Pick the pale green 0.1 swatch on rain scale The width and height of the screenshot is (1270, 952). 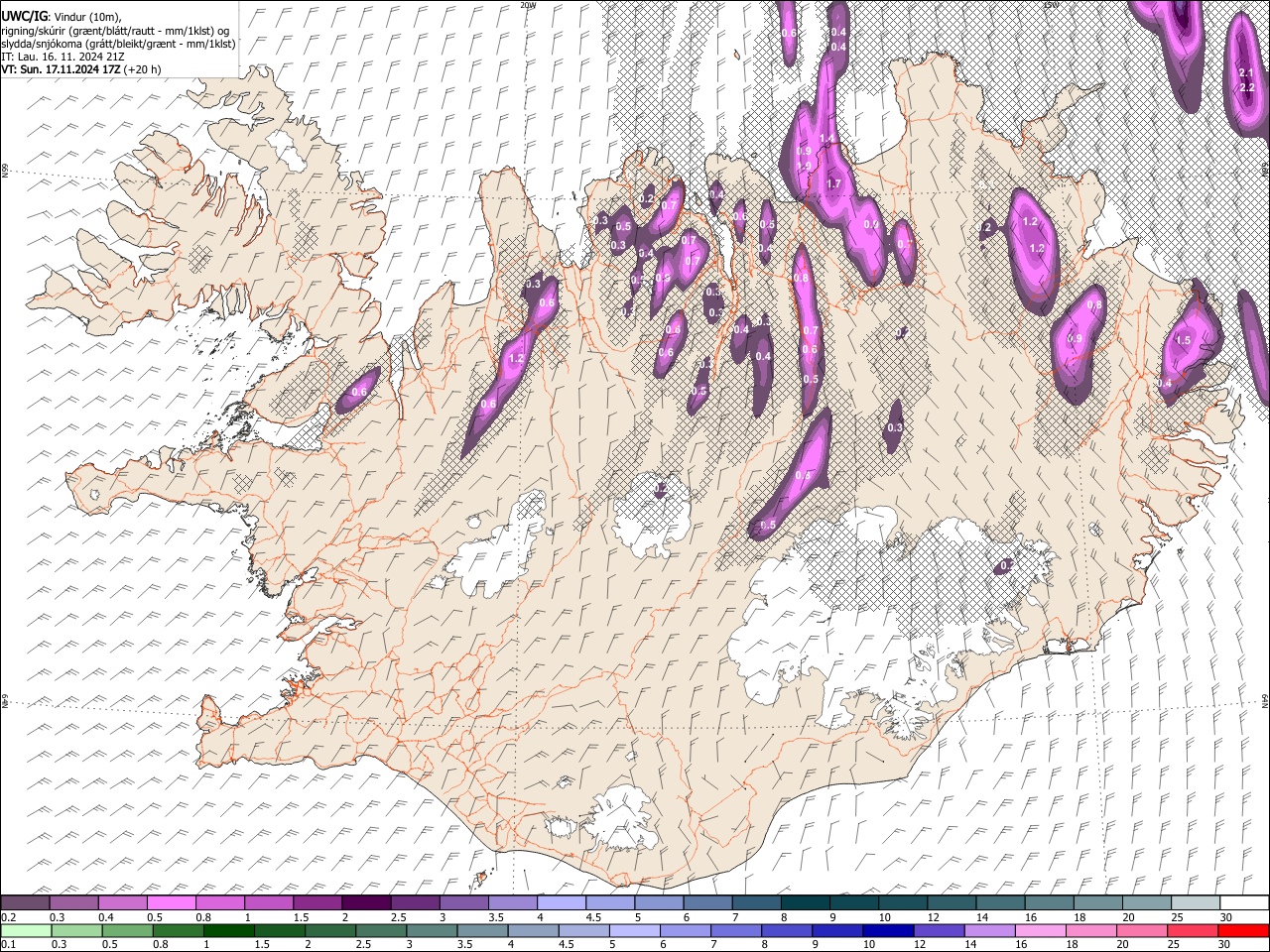pos(25,931)
